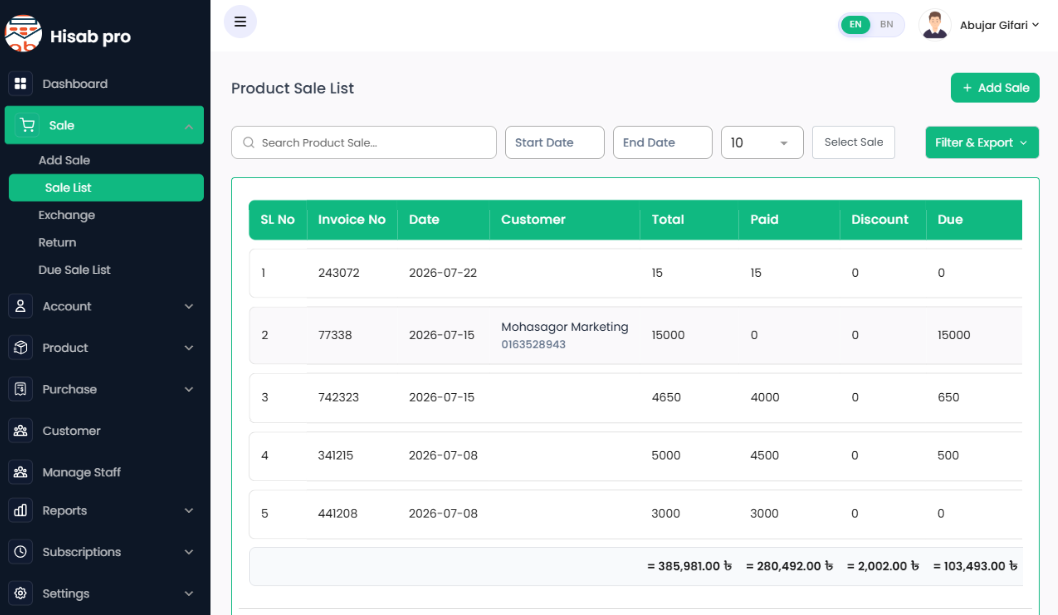The height and width of the screenshot is (615, 1058).
Task: Click the discount sum 2,002.00
Action: coord(883,566)
